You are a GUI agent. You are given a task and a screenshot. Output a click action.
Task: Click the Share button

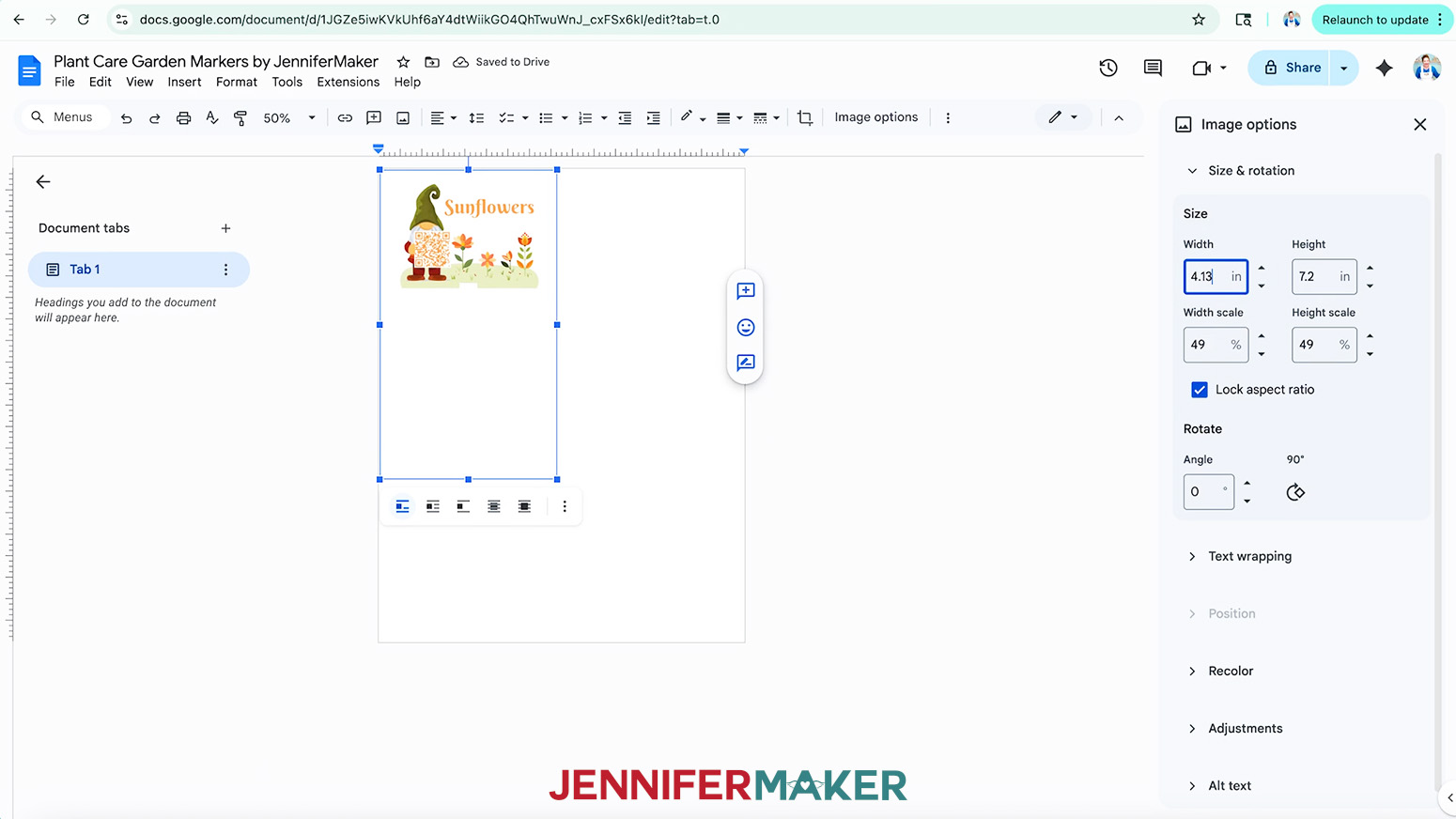1289,68
